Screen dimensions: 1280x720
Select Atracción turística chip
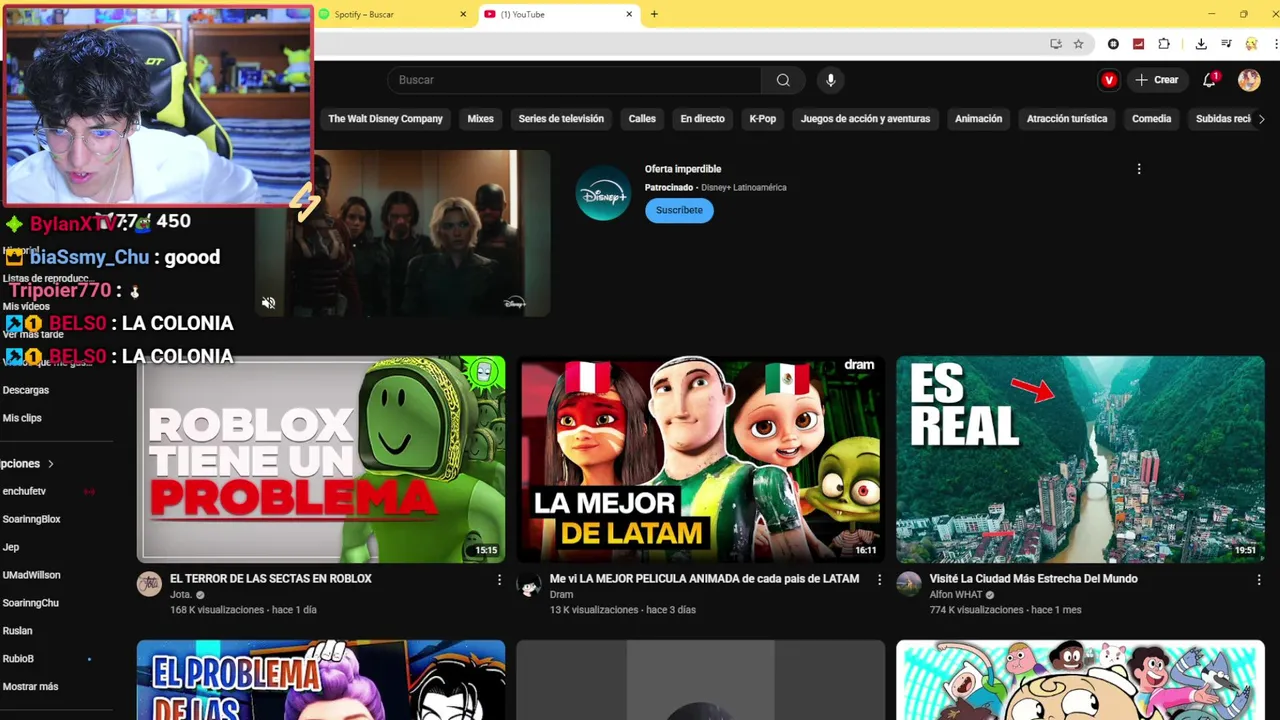(x=1067, y=119)
